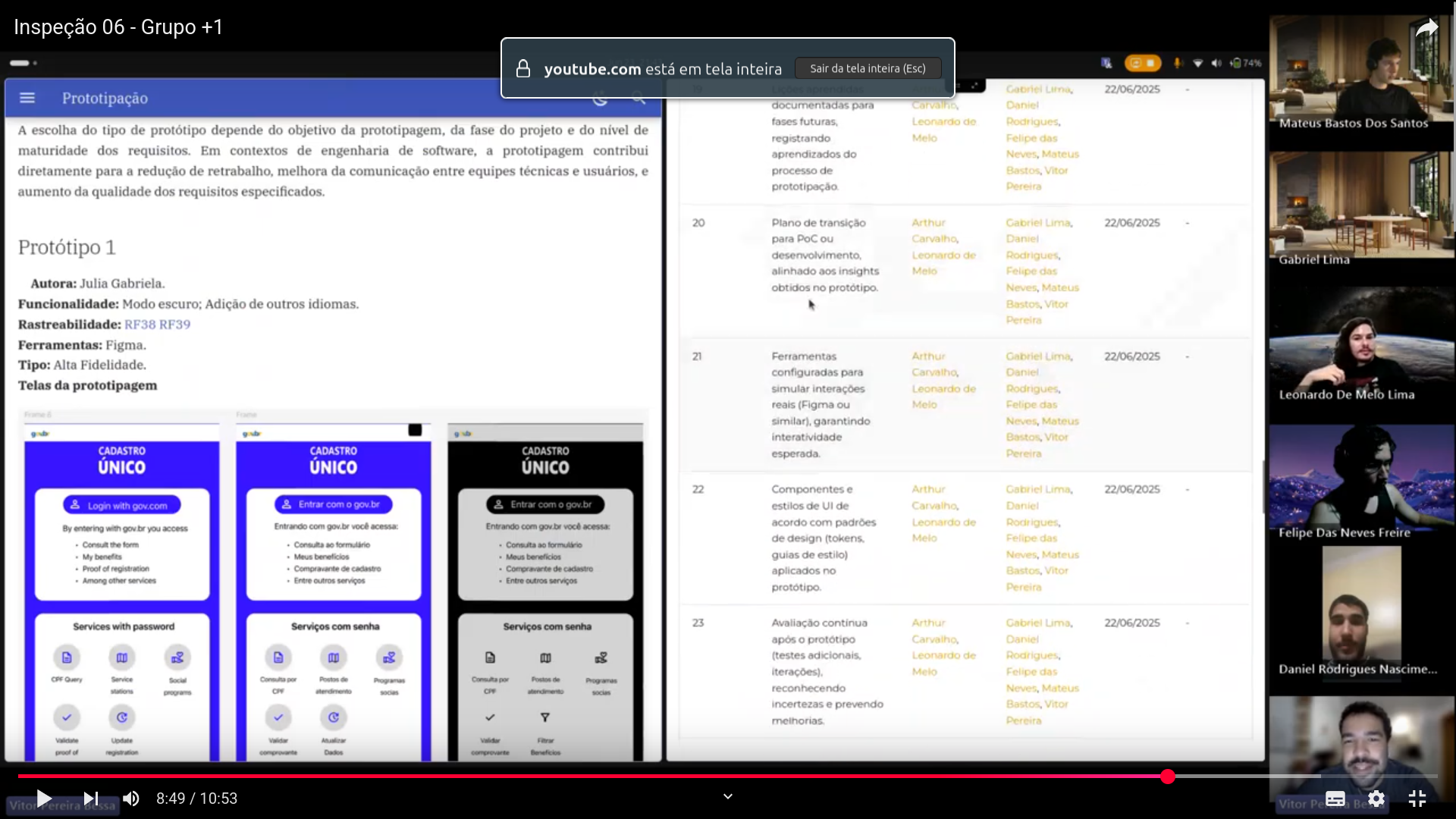
Task: Click the share arrow icon
Action: click(x=1427, y=28)
